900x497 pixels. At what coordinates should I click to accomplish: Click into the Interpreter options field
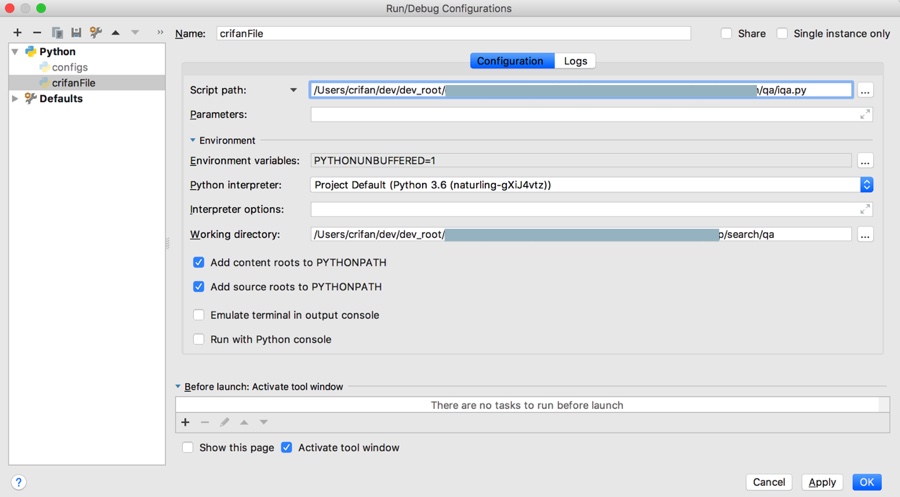(592, 209)
